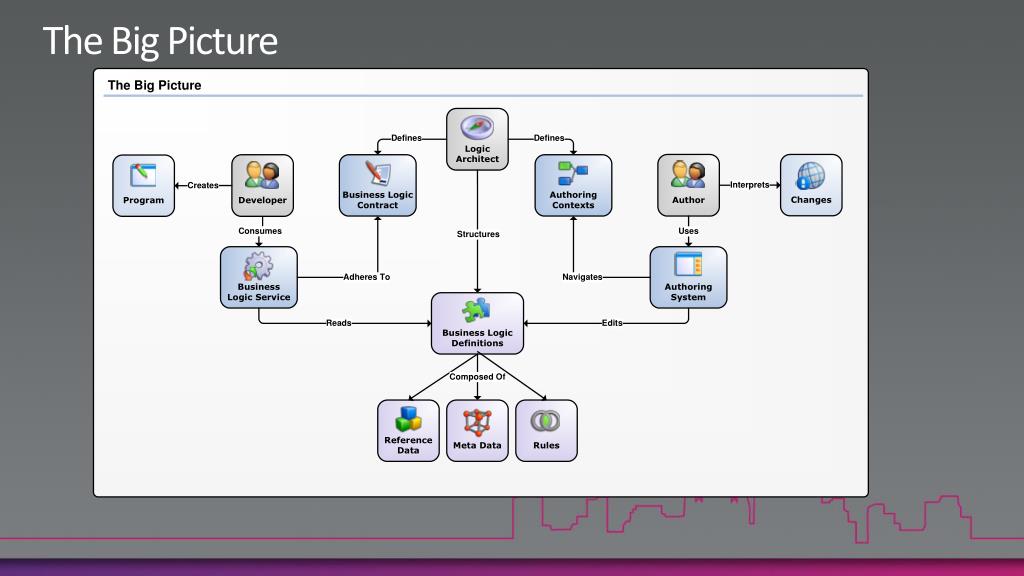Select the Author people icon

(x=688, y=175)
